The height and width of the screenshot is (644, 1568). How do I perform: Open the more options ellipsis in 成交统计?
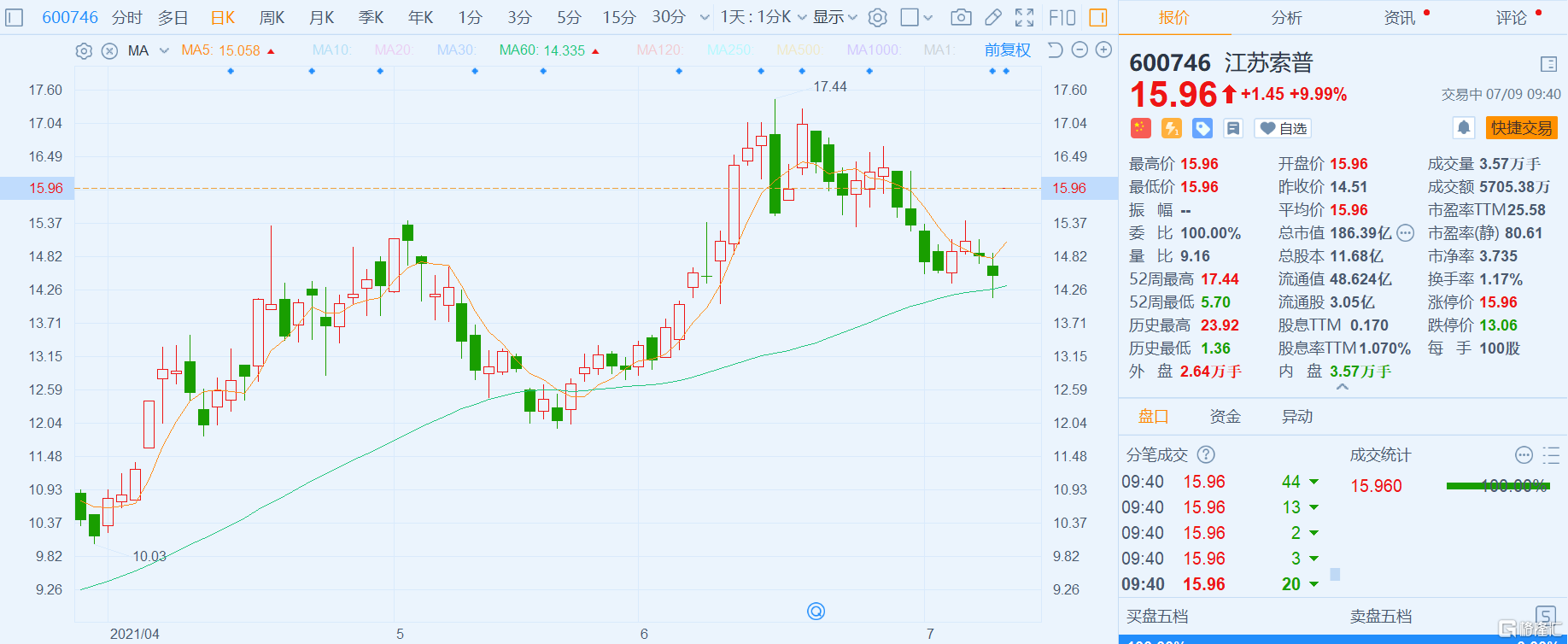(x=1524, y=454)
